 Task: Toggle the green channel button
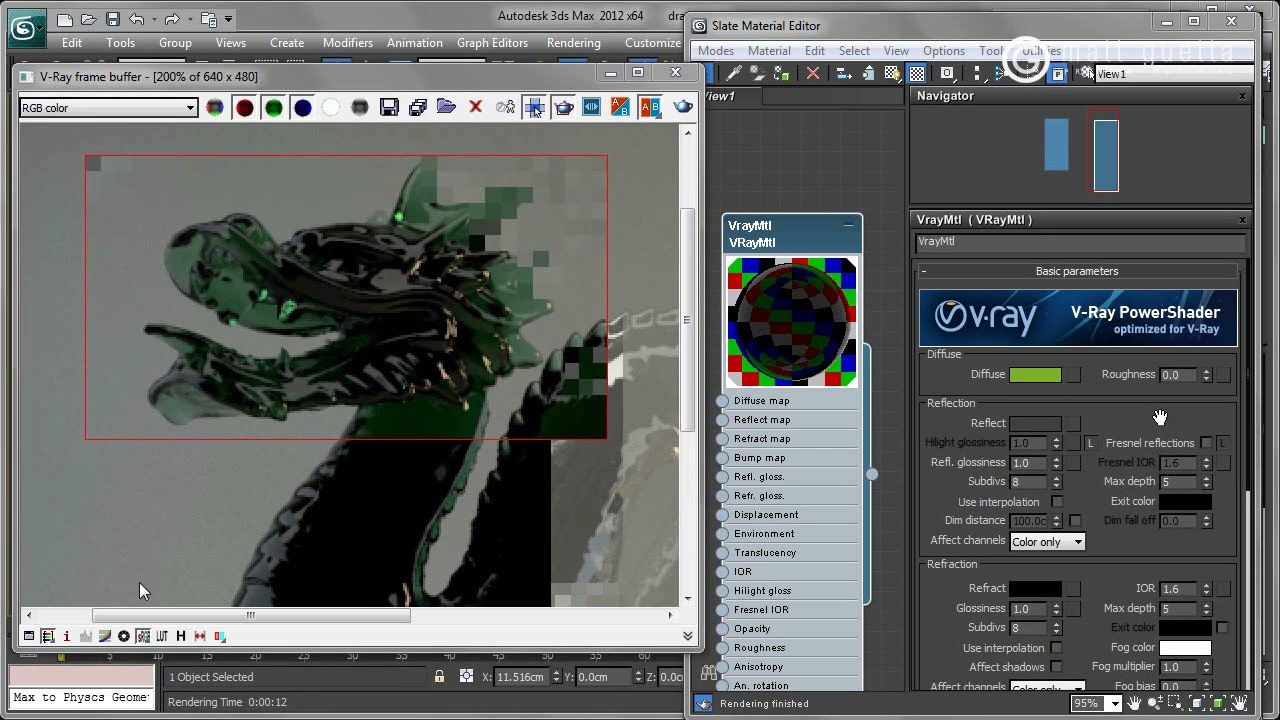273,108
